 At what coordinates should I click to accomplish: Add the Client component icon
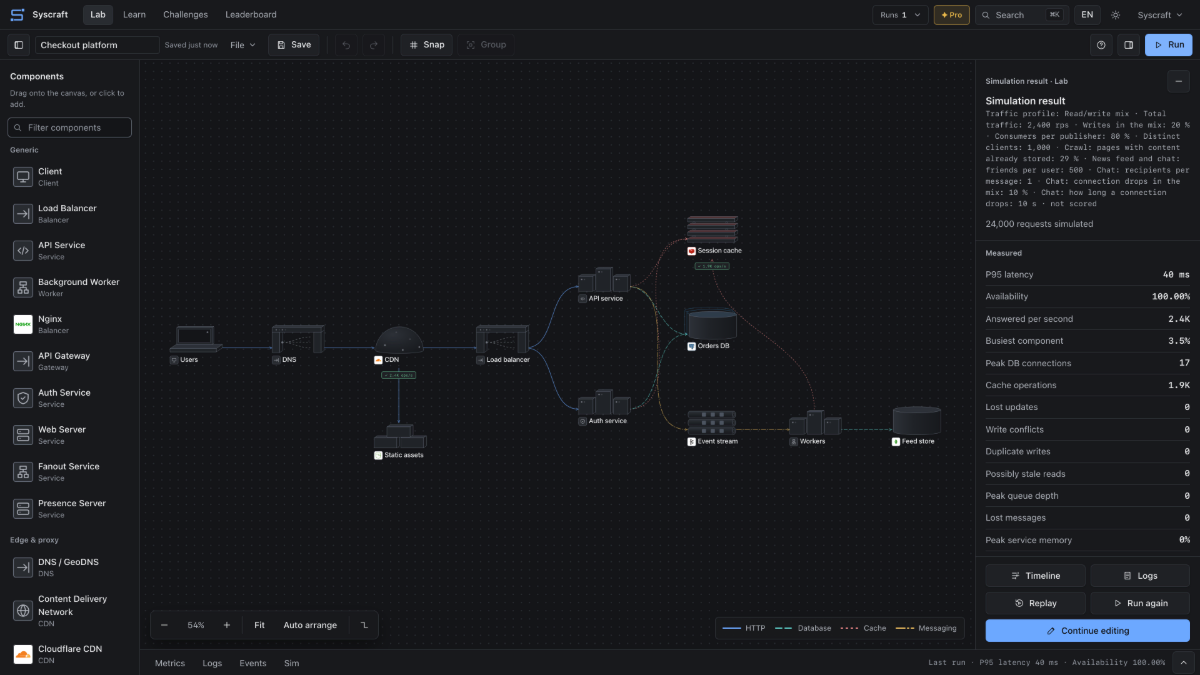pos(23,176)
